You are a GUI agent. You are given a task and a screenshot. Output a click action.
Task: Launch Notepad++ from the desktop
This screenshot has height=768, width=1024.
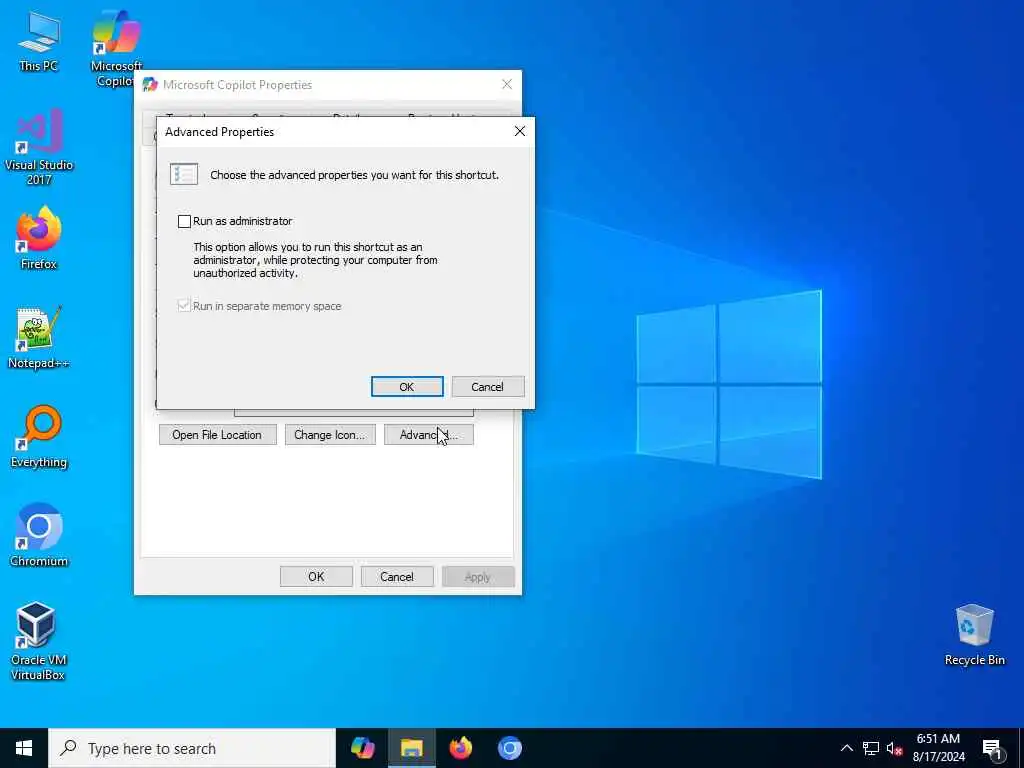(39, 338)
